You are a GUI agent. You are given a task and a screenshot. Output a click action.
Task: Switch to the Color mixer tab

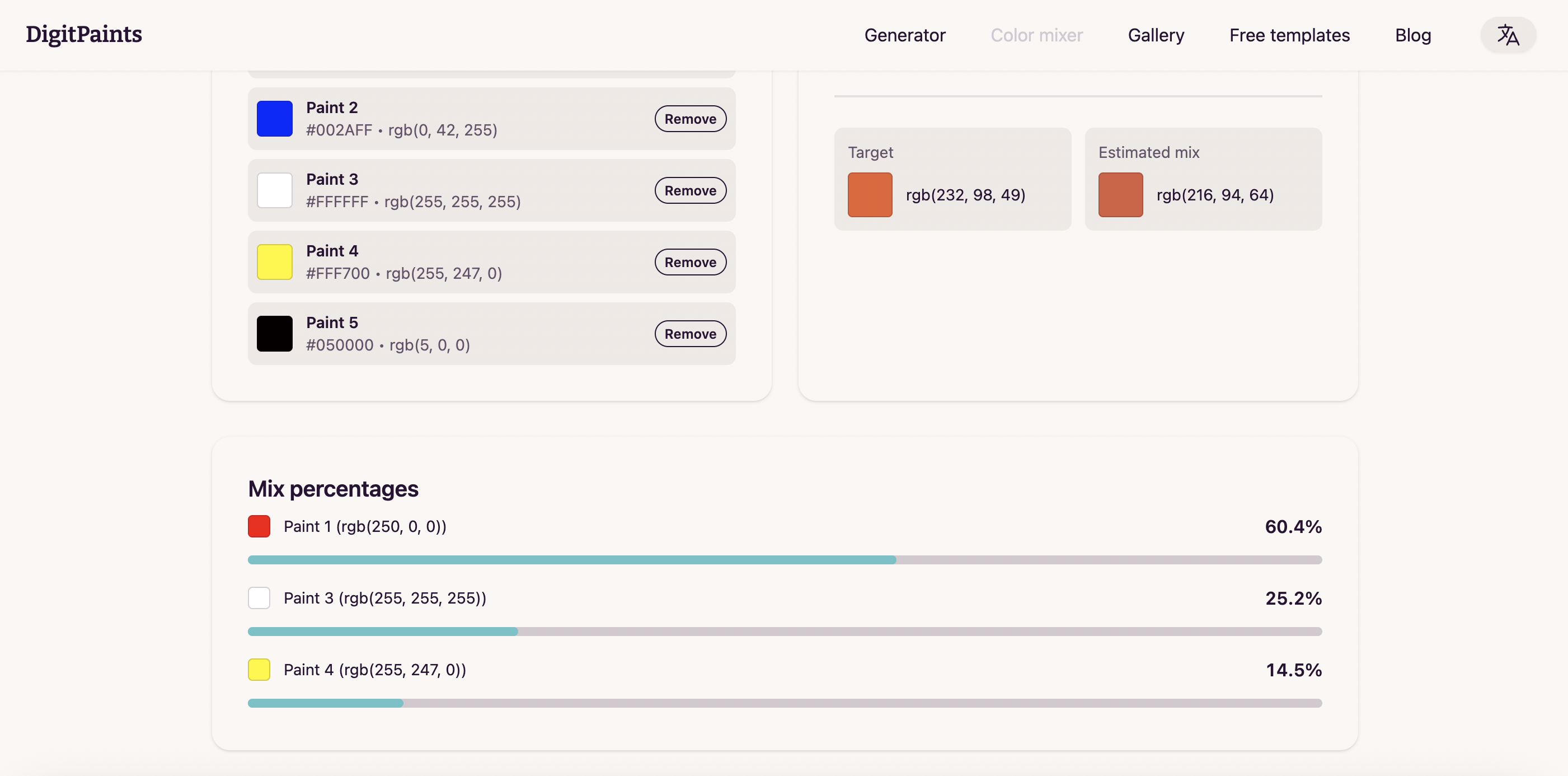tap(1036, 35)
